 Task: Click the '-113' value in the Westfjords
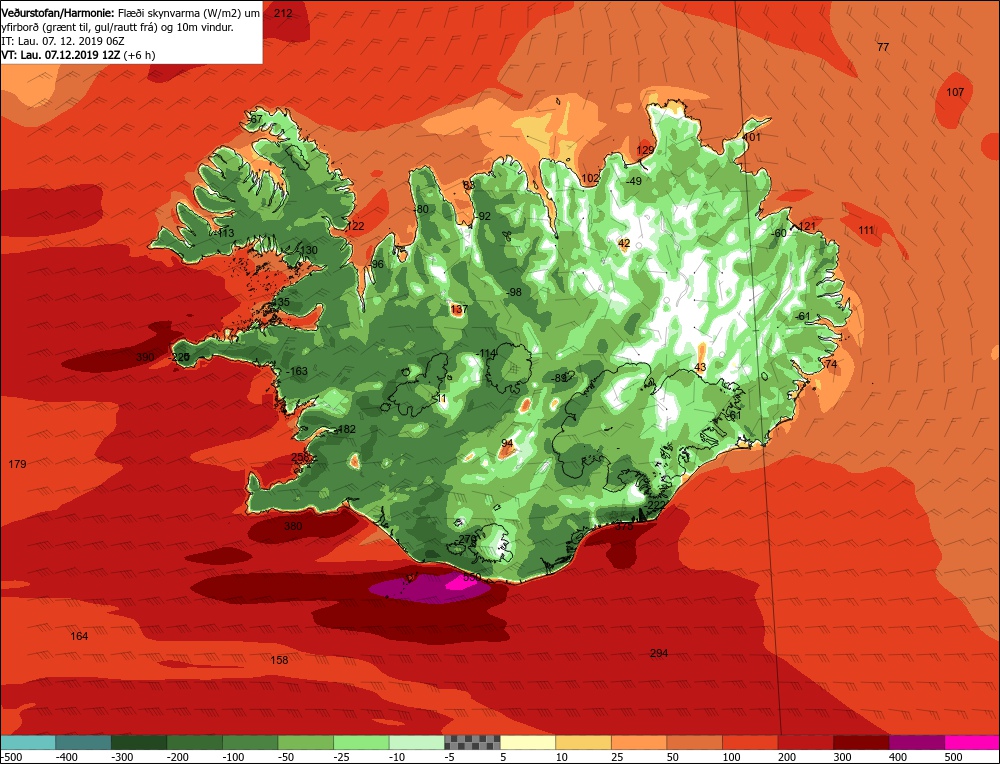coord(224,233)
